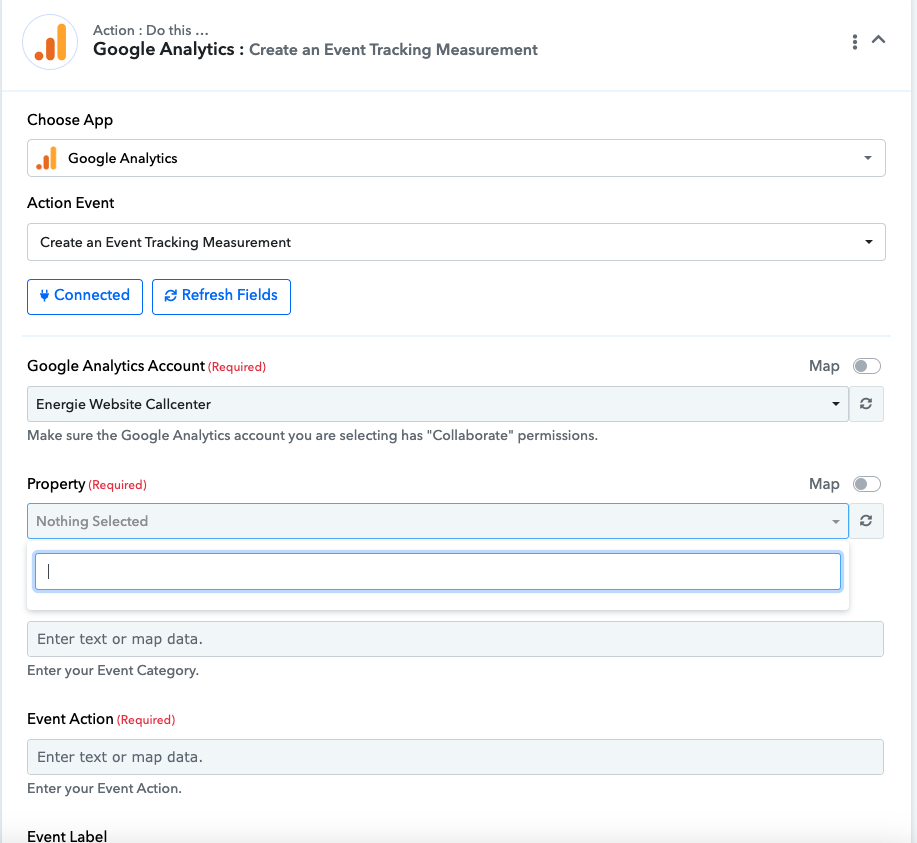This screenshot has height=843, width=917.
Task: Open the Action Event dropdown
Action: [456, 242]
